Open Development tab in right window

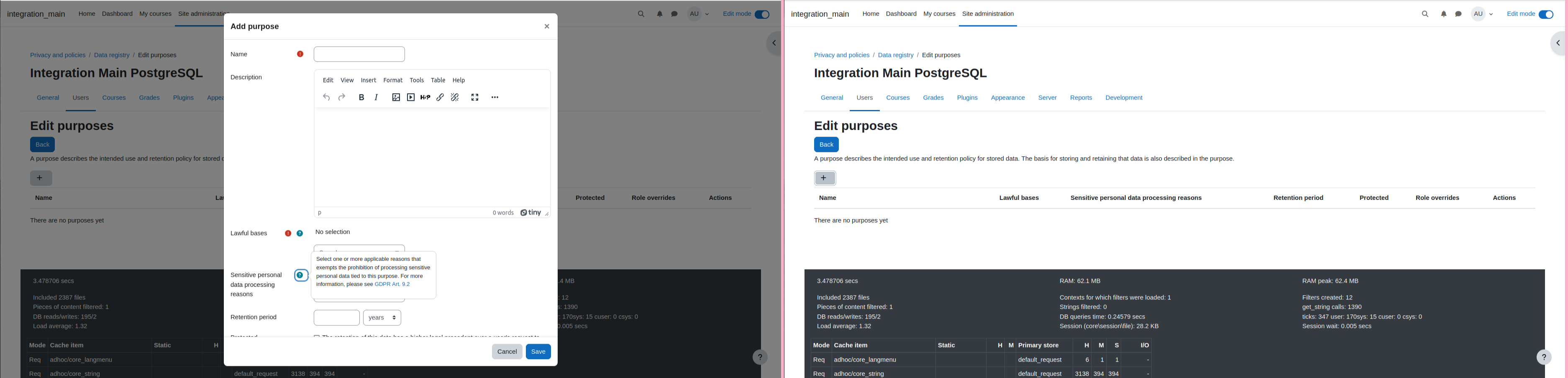coord(1124,98)
